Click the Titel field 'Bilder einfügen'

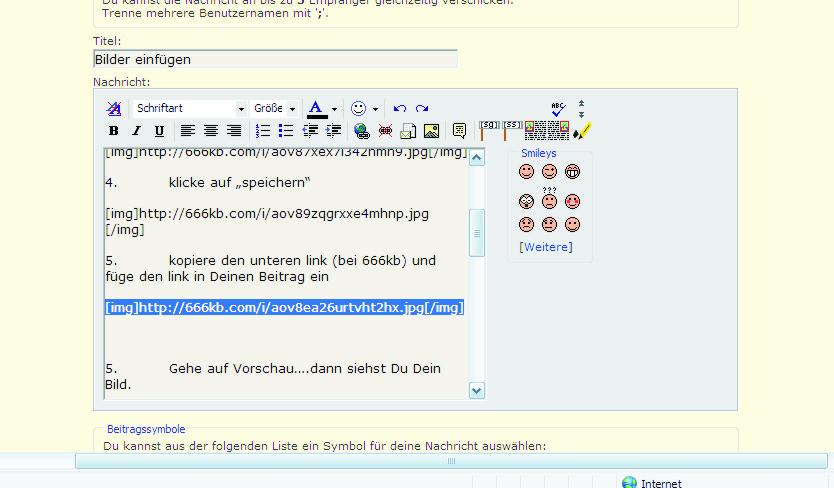tap(275, 59)
